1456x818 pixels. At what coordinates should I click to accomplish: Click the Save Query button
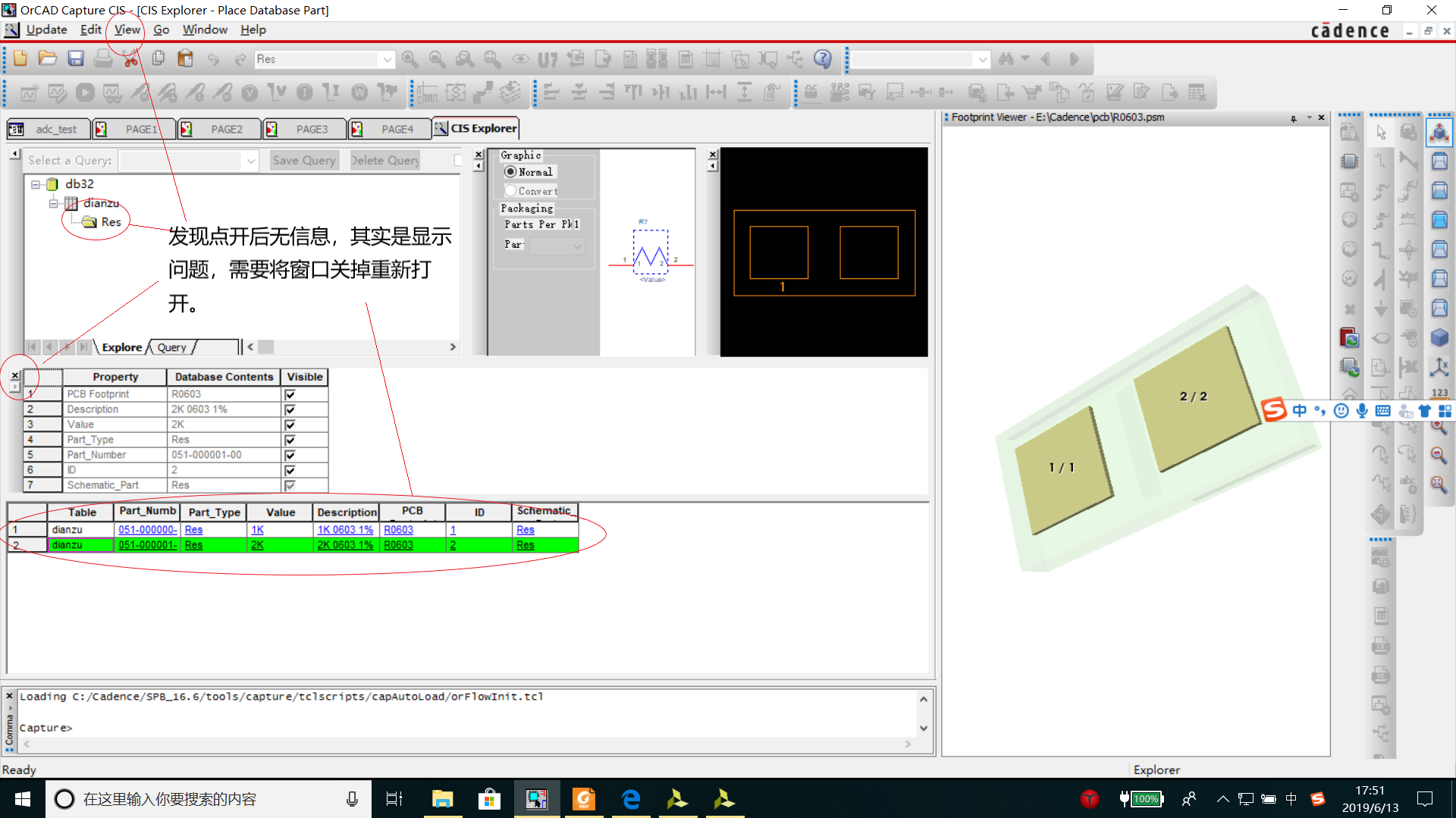click(x=303, y=160)
